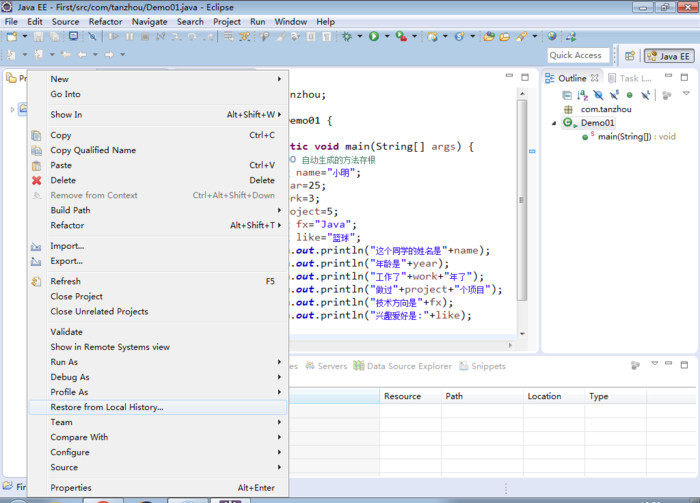Open the Refactor menu in menu bar
The width and height of the screenshot is (700, 503).
pos(105,21)
